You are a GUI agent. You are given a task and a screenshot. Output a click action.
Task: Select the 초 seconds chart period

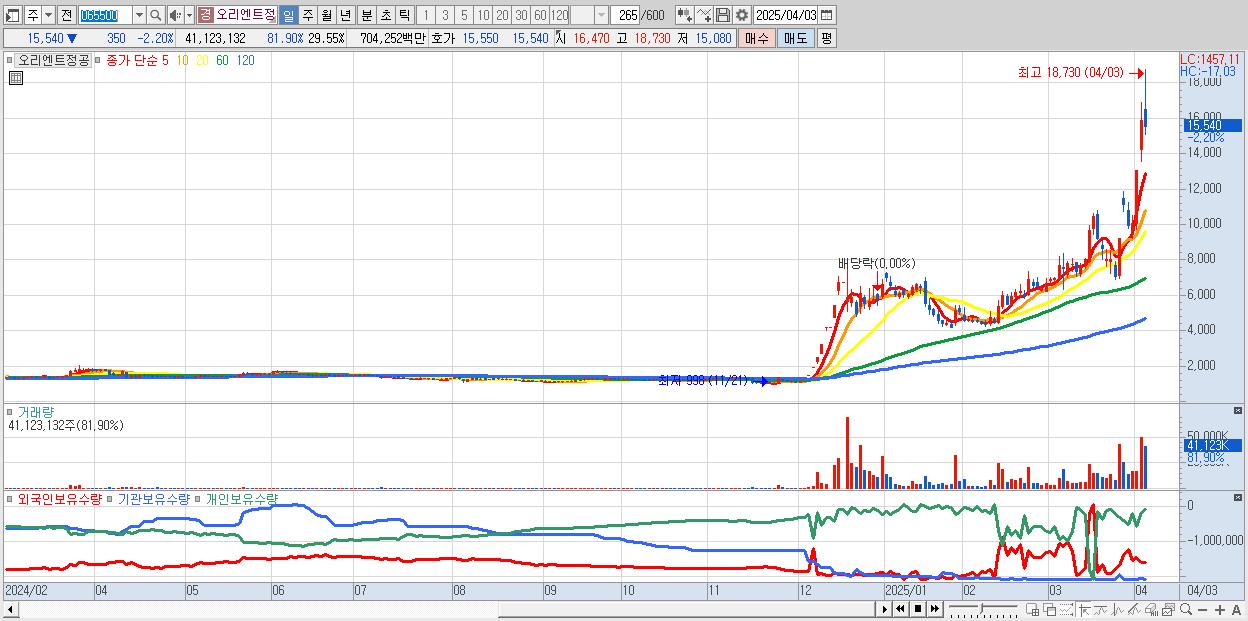pyautogui.click(x=385, y=15)
